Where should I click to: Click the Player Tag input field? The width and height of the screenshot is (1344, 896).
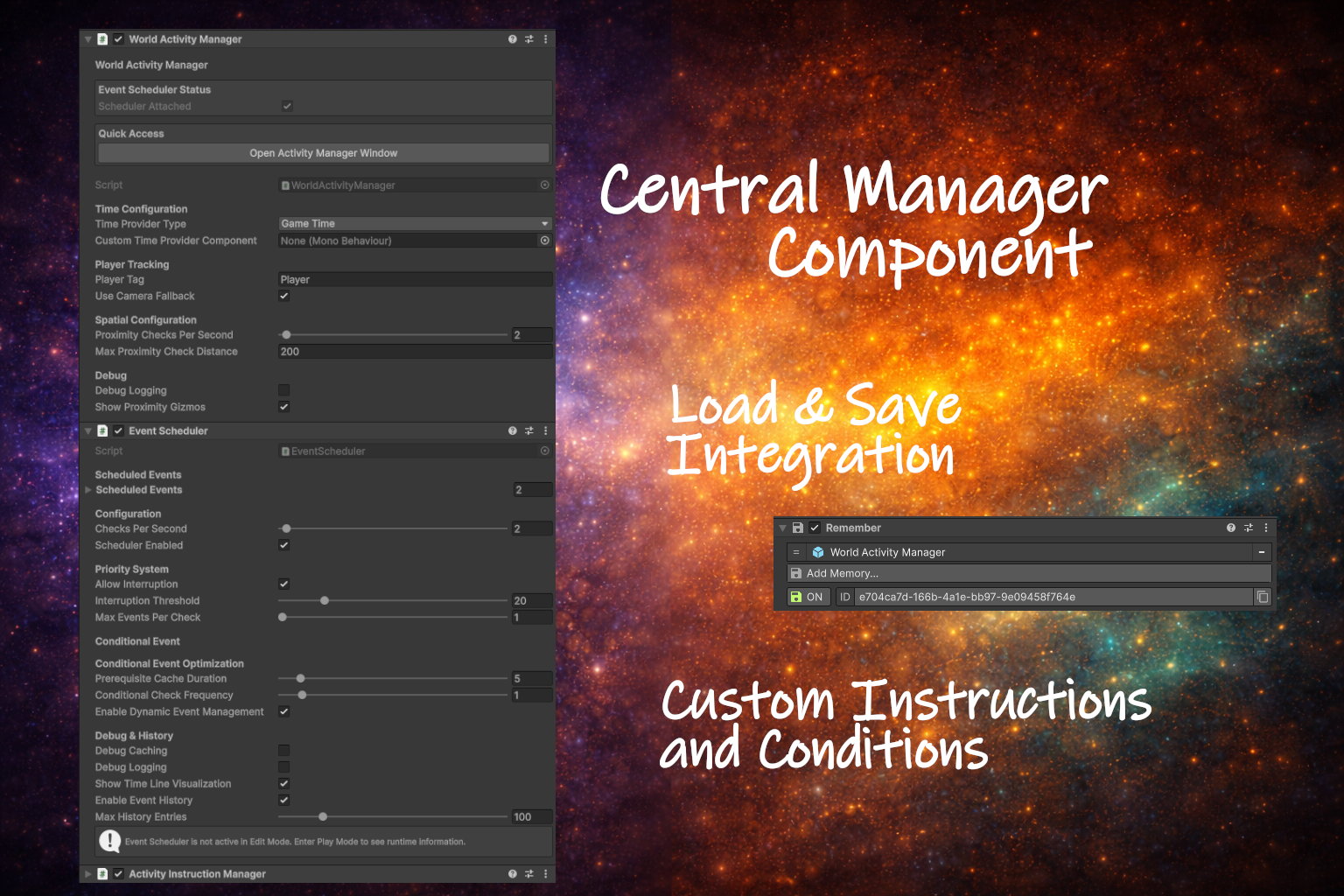click(x=415, y=280)
